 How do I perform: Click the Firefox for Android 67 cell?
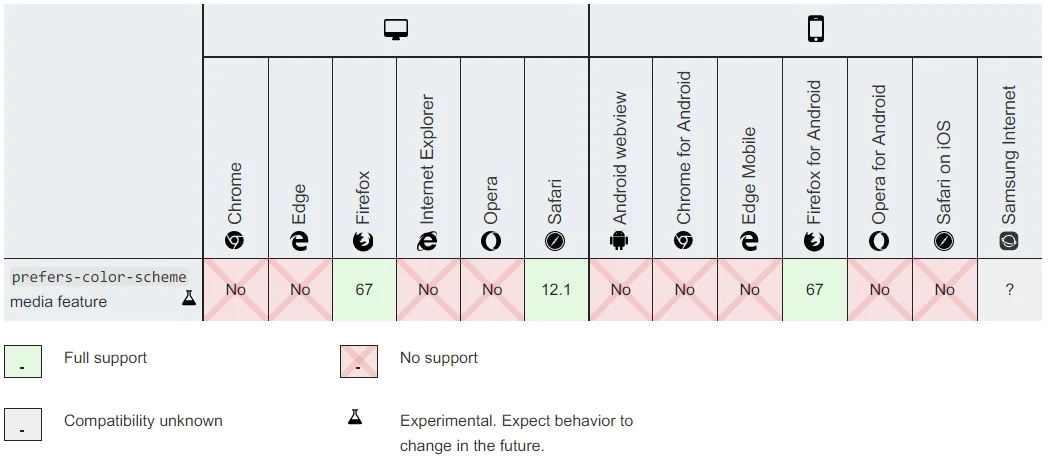coord(815,290)
